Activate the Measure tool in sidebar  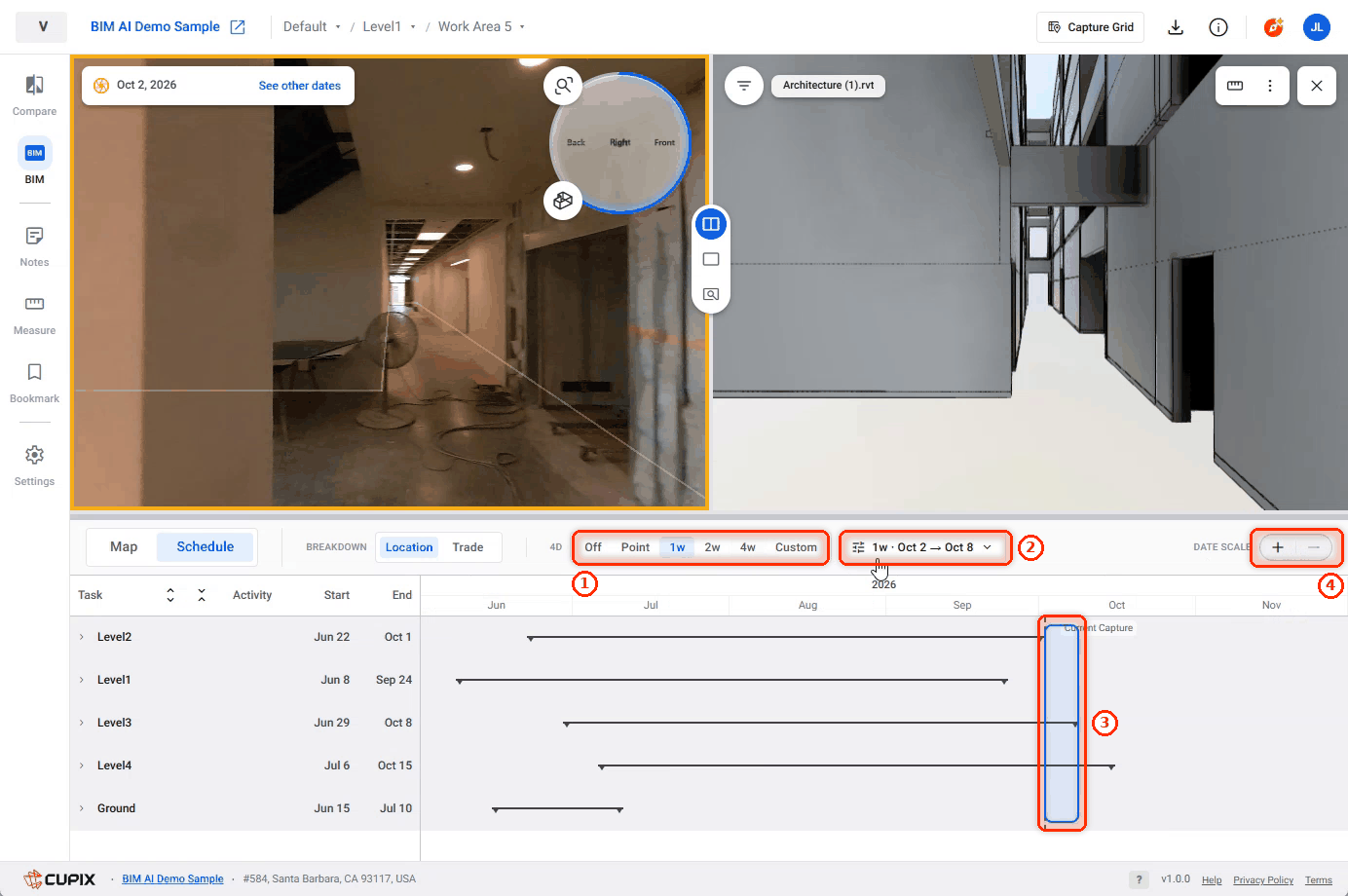(x=34, y=315)
